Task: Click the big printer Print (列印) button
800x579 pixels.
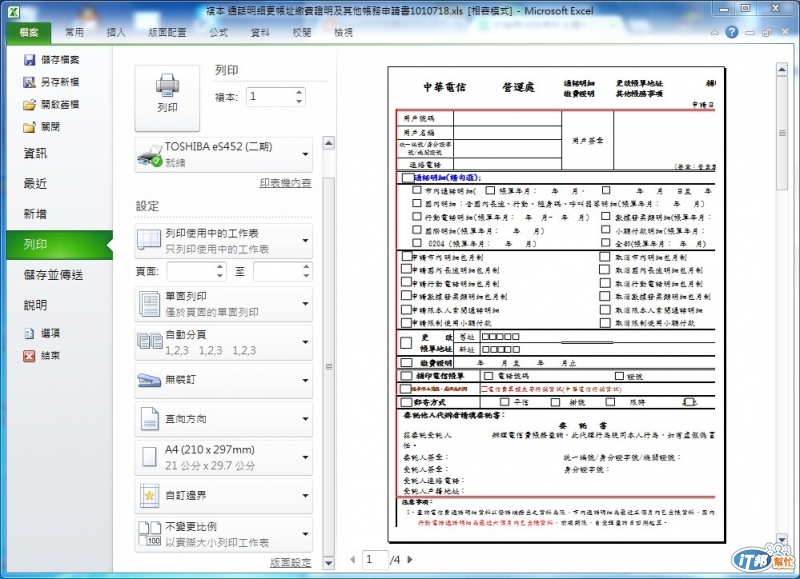Action: point(167,97)
